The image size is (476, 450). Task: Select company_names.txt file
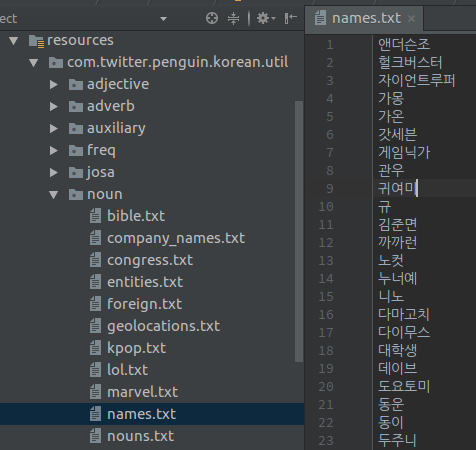176,238
